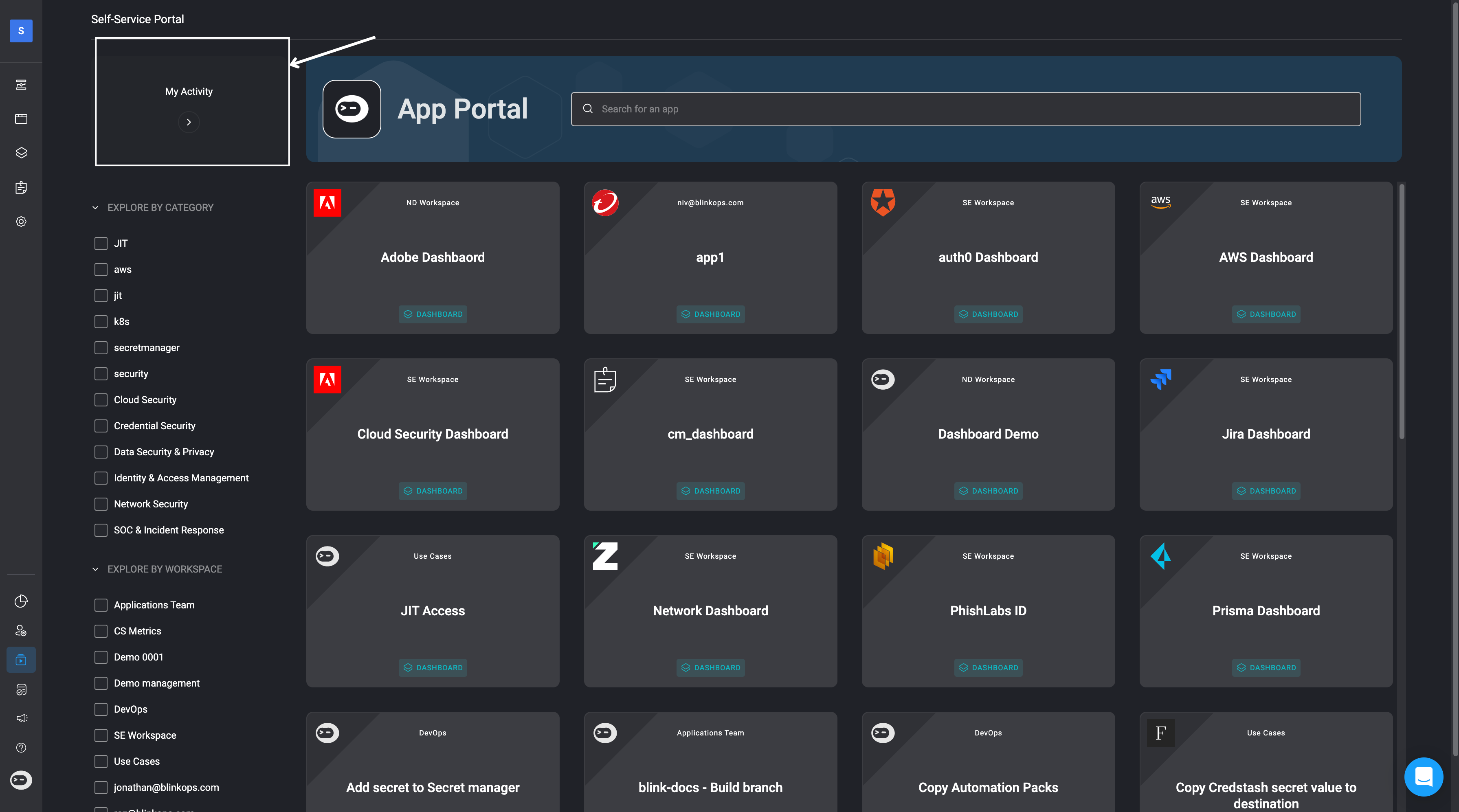Click the CS Metrics workspace label
Screen dimensions: 1459x812
pyautogui.click(x=137, y=631)
